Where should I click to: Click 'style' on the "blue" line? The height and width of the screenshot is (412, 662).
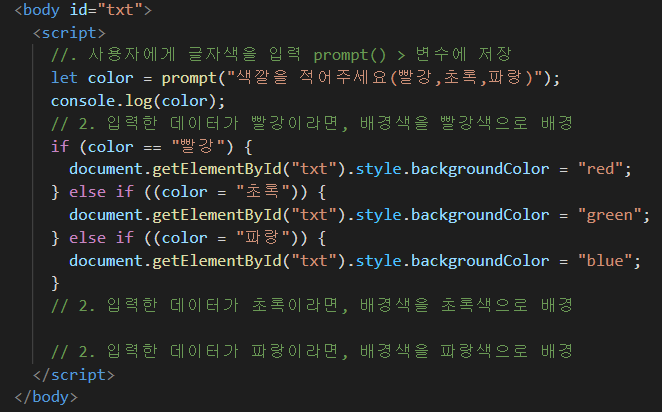[x=379, y=261]
